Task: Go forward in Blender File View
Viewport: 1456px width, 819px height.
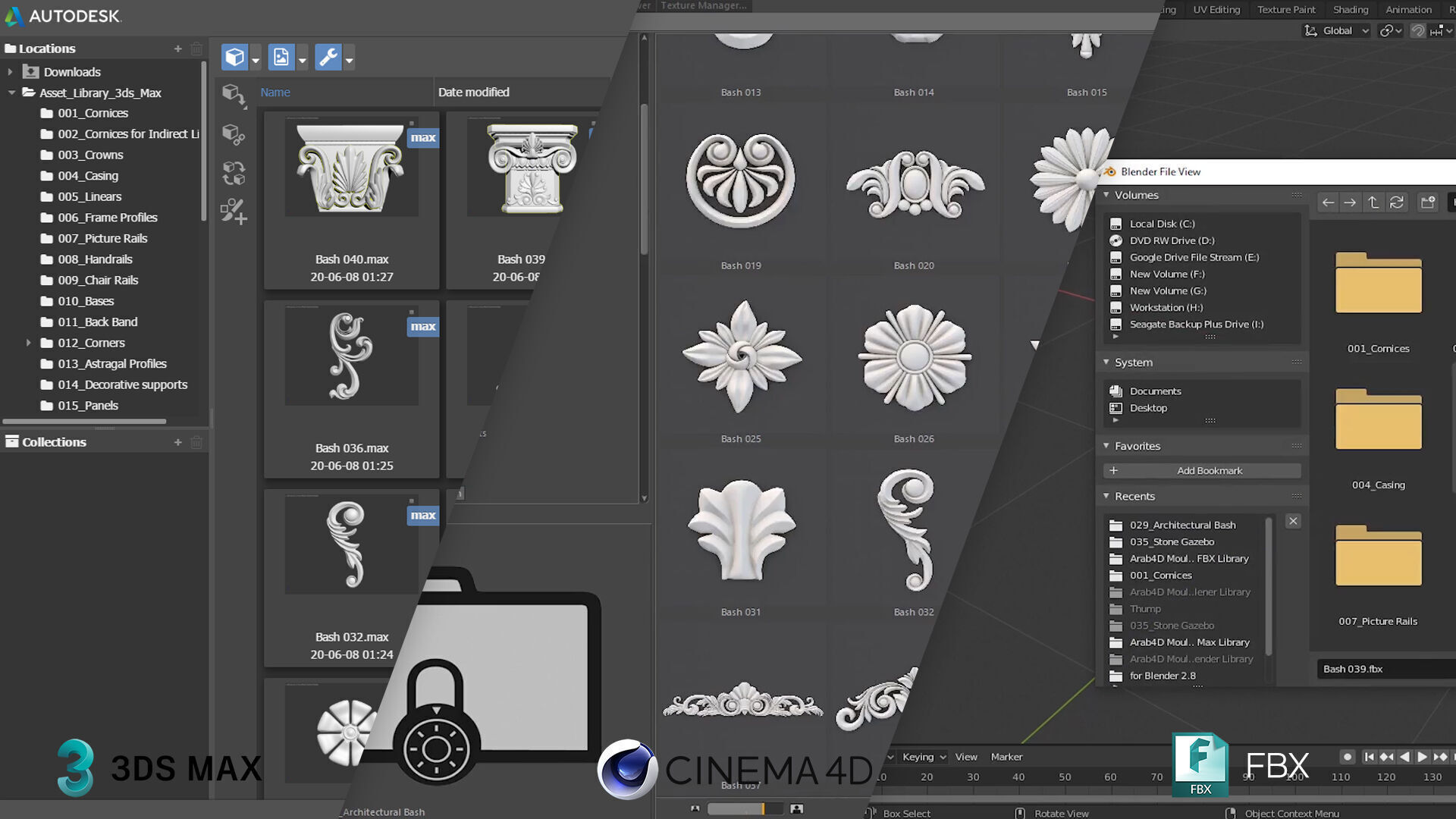Action: [1350, 202]
